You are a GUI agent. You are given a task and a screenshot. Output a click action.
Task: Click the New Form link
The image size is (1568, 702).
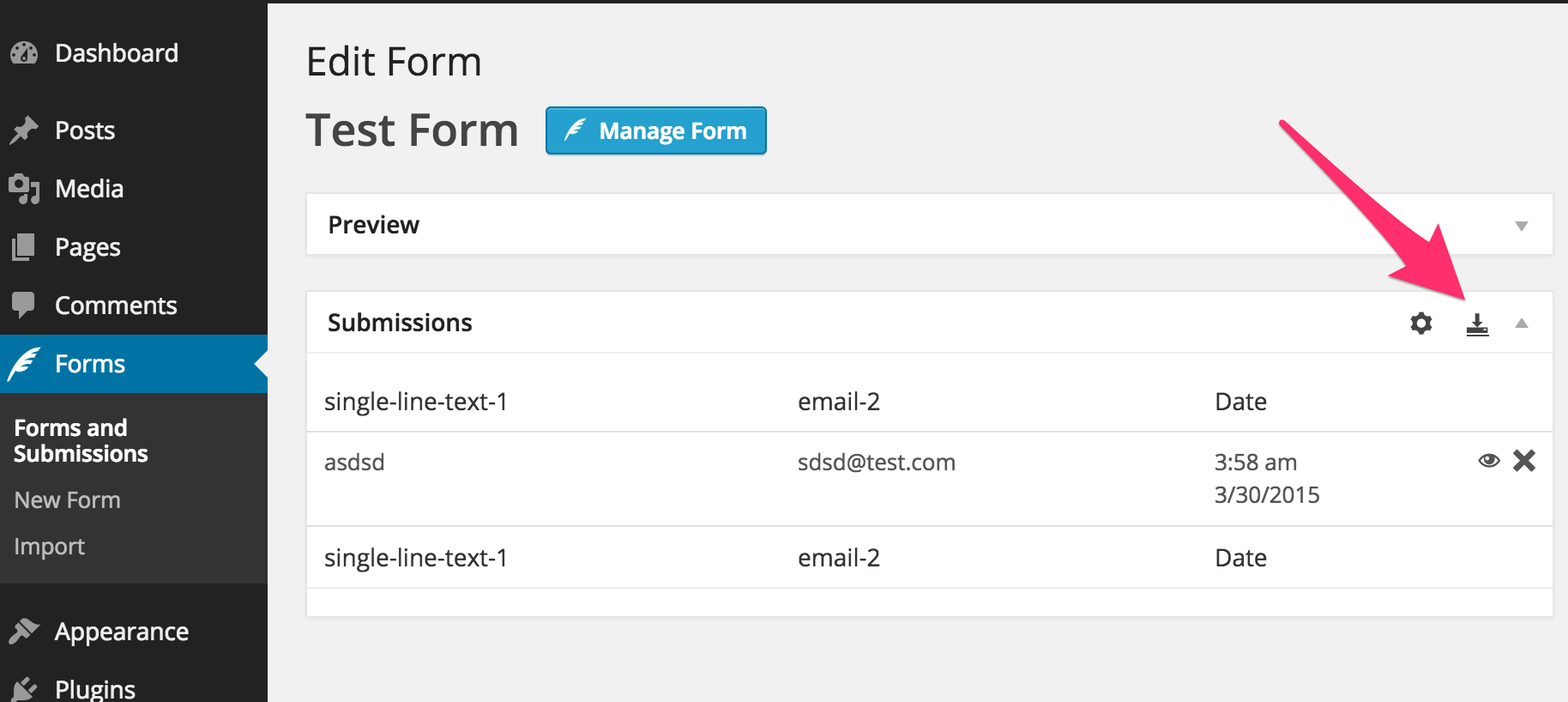pos(67,500)
